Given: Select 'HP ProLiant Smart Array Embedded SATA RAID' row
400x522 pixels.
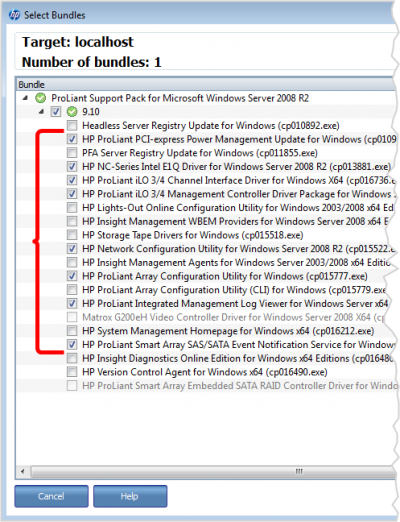Looking at the screenshot, I should pyautogui.click(x=240, y=386).
